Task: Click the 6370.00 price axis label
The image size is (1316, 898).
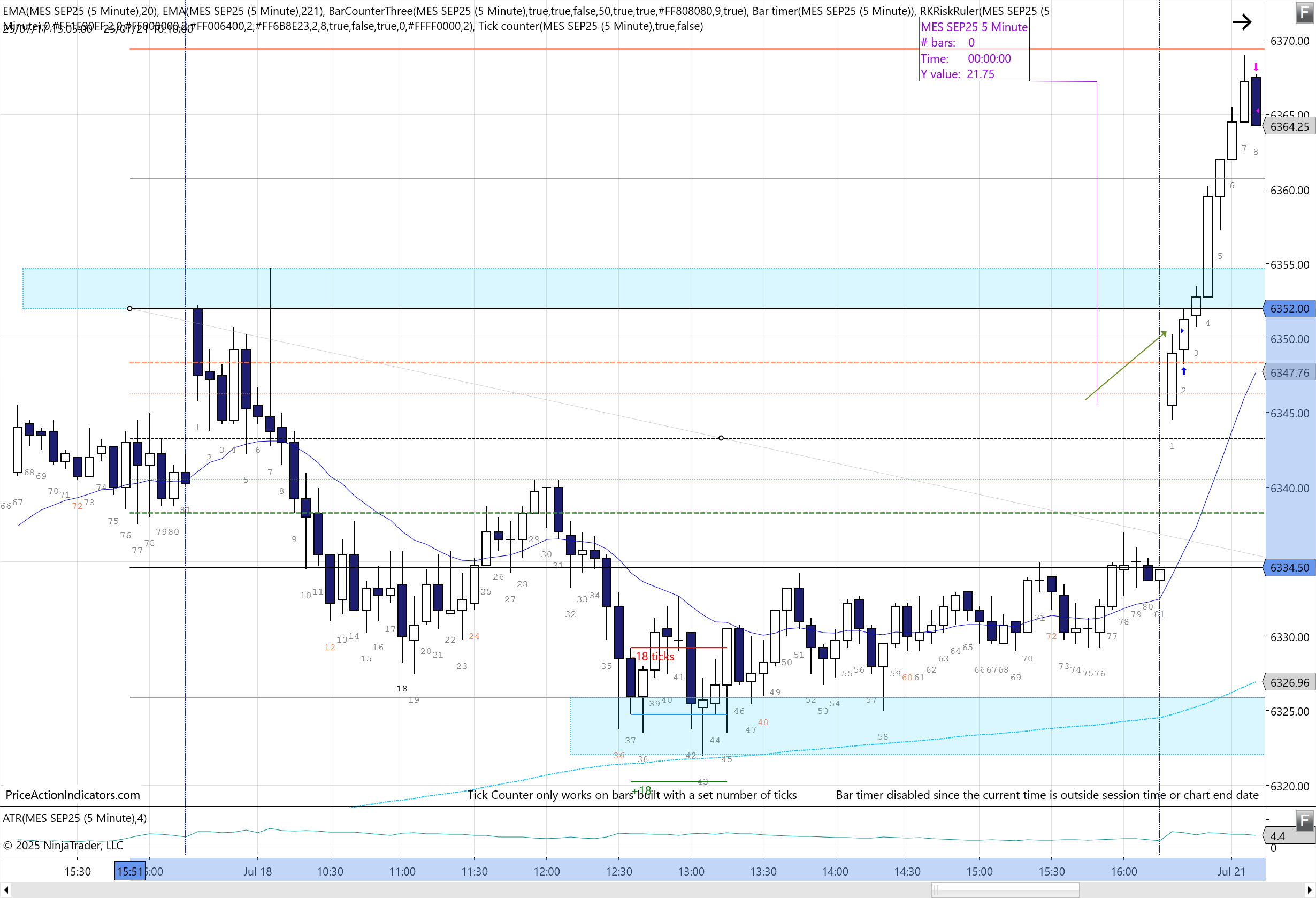Action: coord(1289,41)
